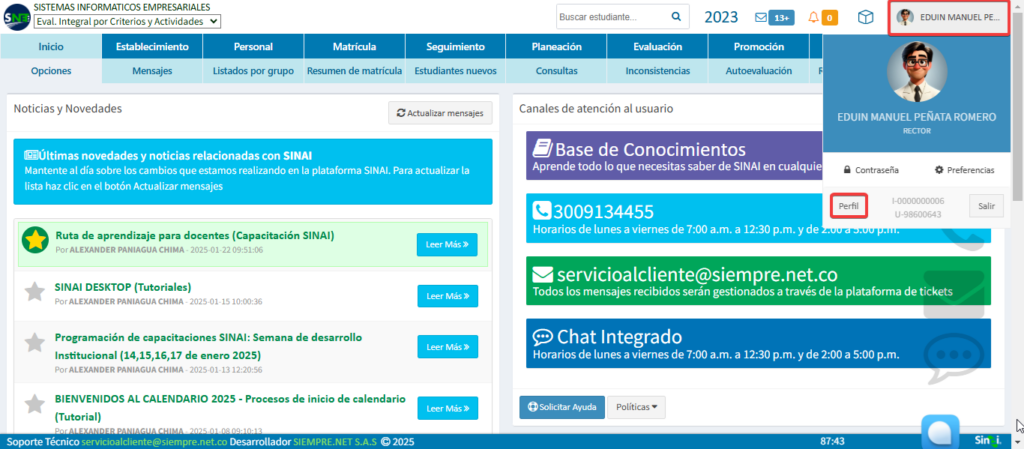Switch to the Matrícula menu tab
This screenshot has height=449, width=1024.
(354, 46)
